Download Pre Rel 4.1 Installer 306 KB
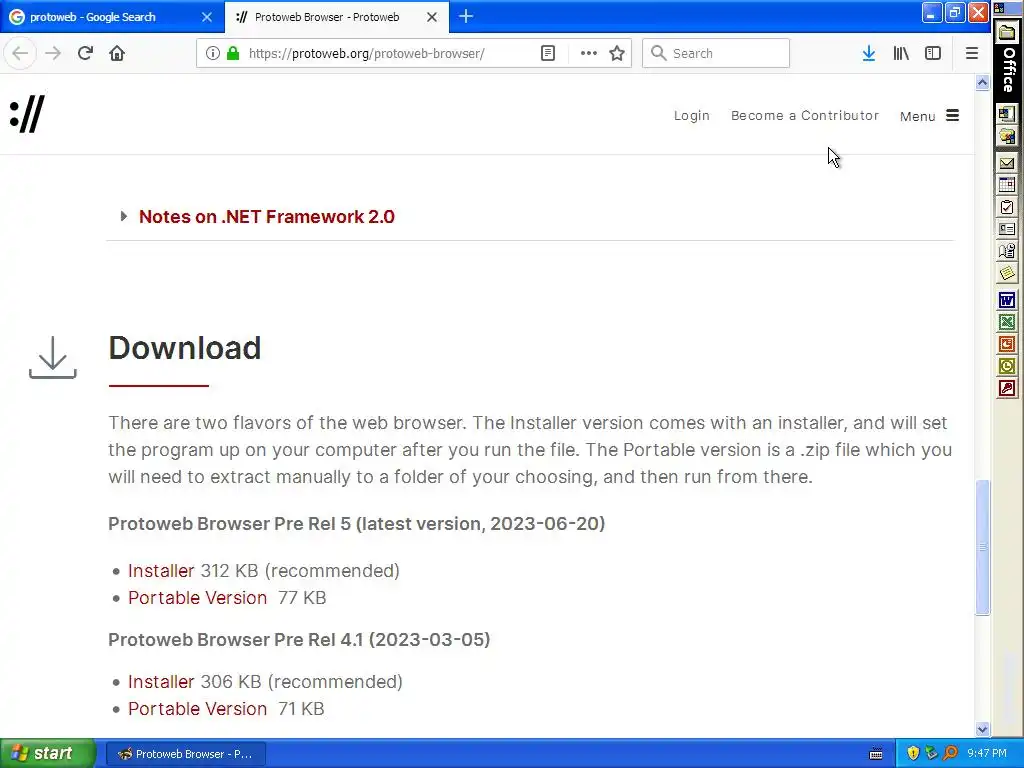The image size is (1024, 768). [161, 682]
